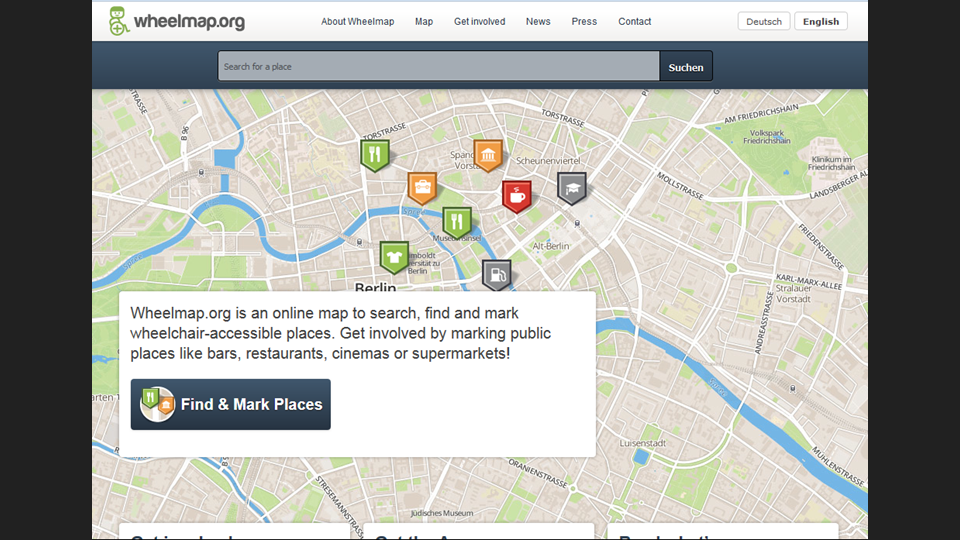
Task: Open About Wheelmap menu item
Action: [358, 21]
